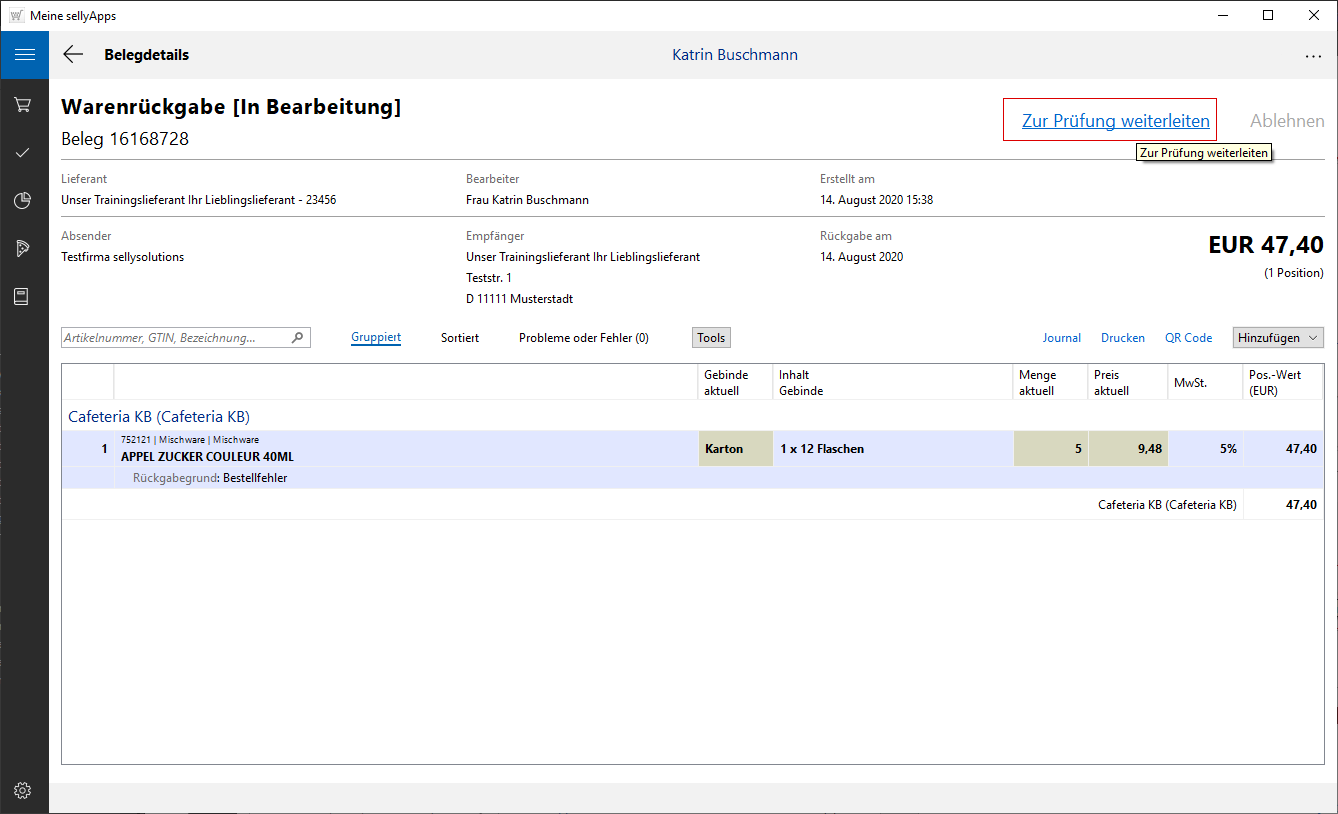Switch to the Gruppiert view

(x=376, y=338)
